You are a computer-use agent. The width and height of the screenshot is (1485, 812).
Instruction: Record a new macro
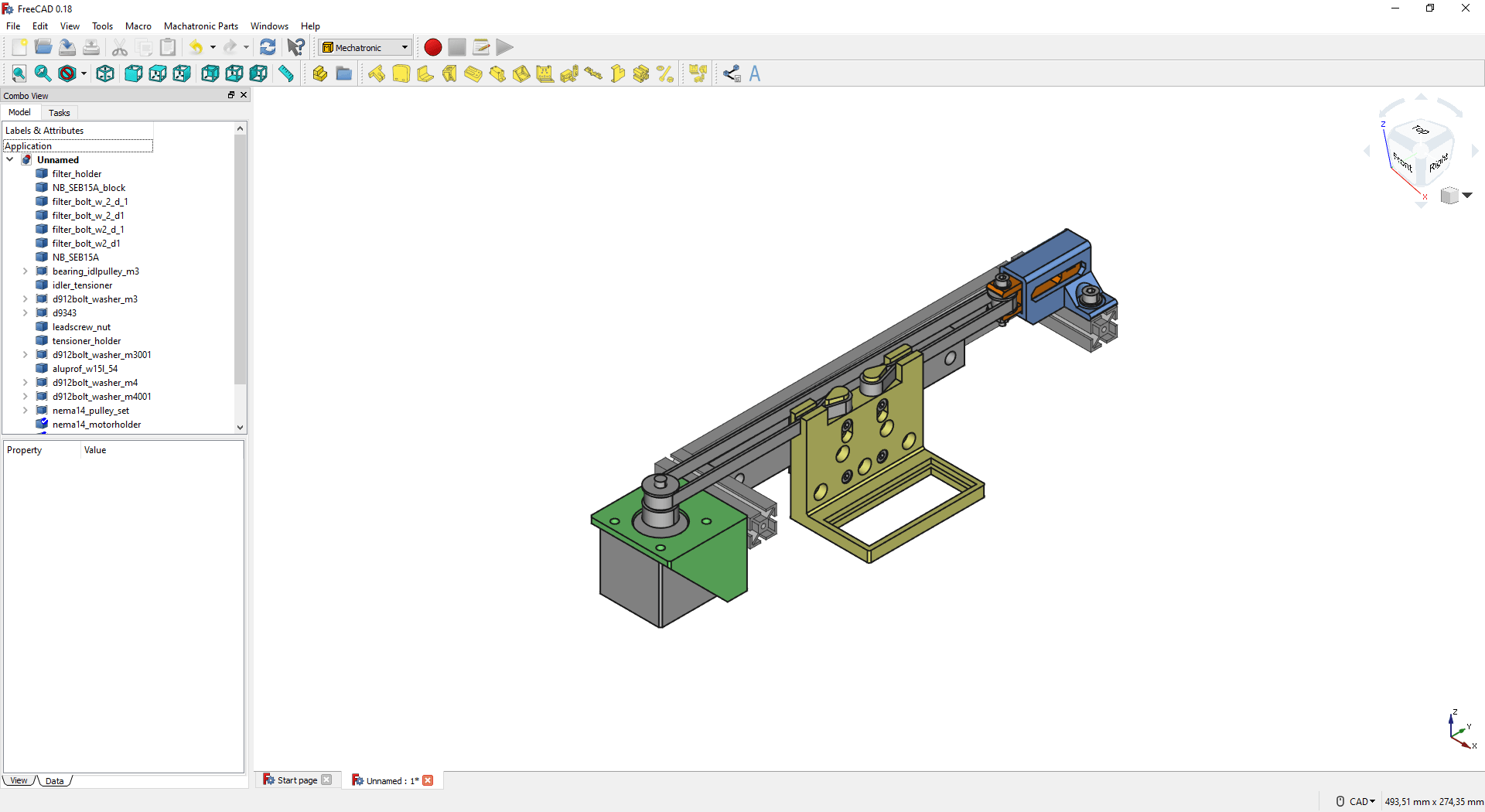tap(432, 47)
